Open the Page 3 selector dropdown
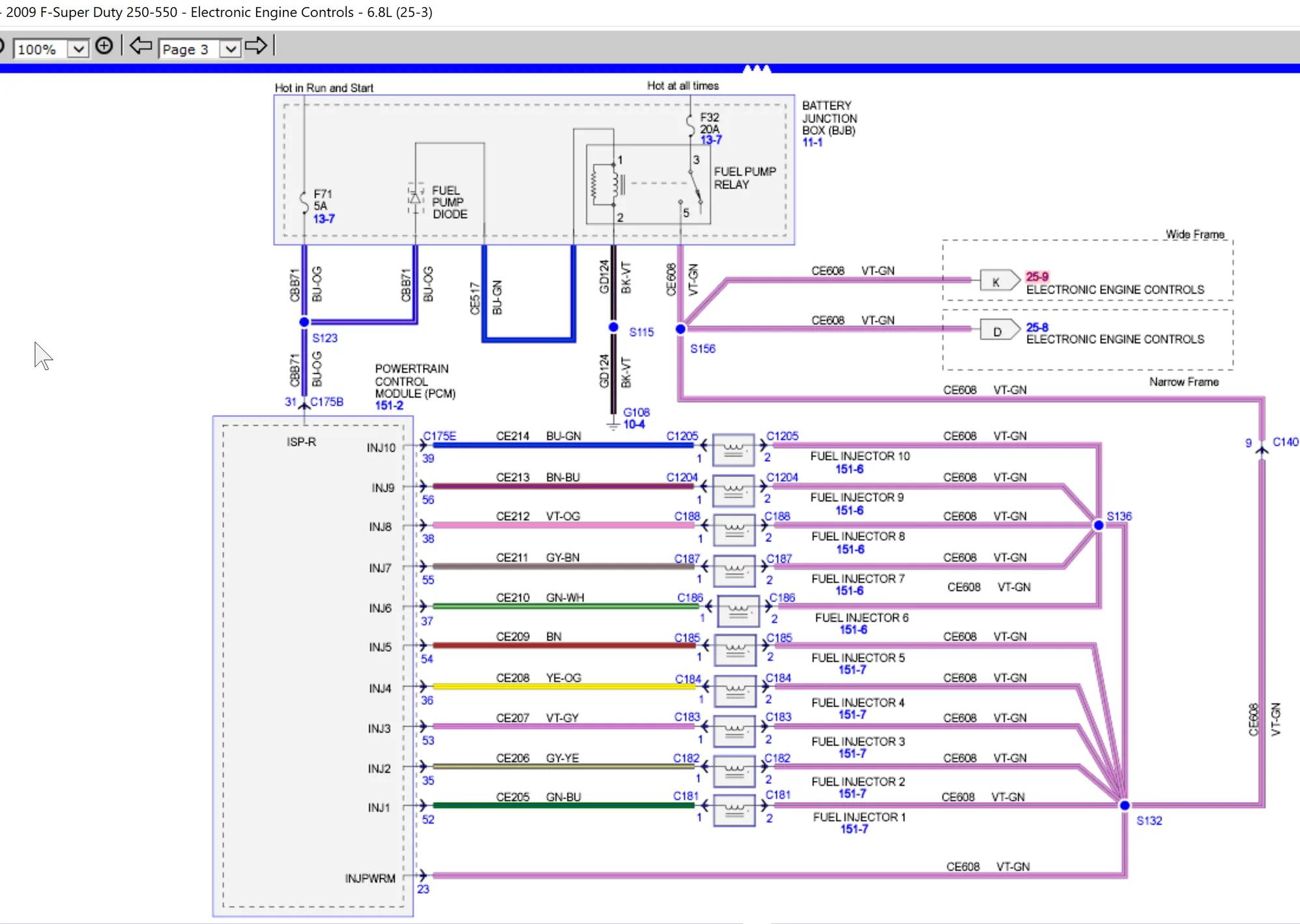The height and width of the screenshot is (924, 1300). click(x=230, y=49)
